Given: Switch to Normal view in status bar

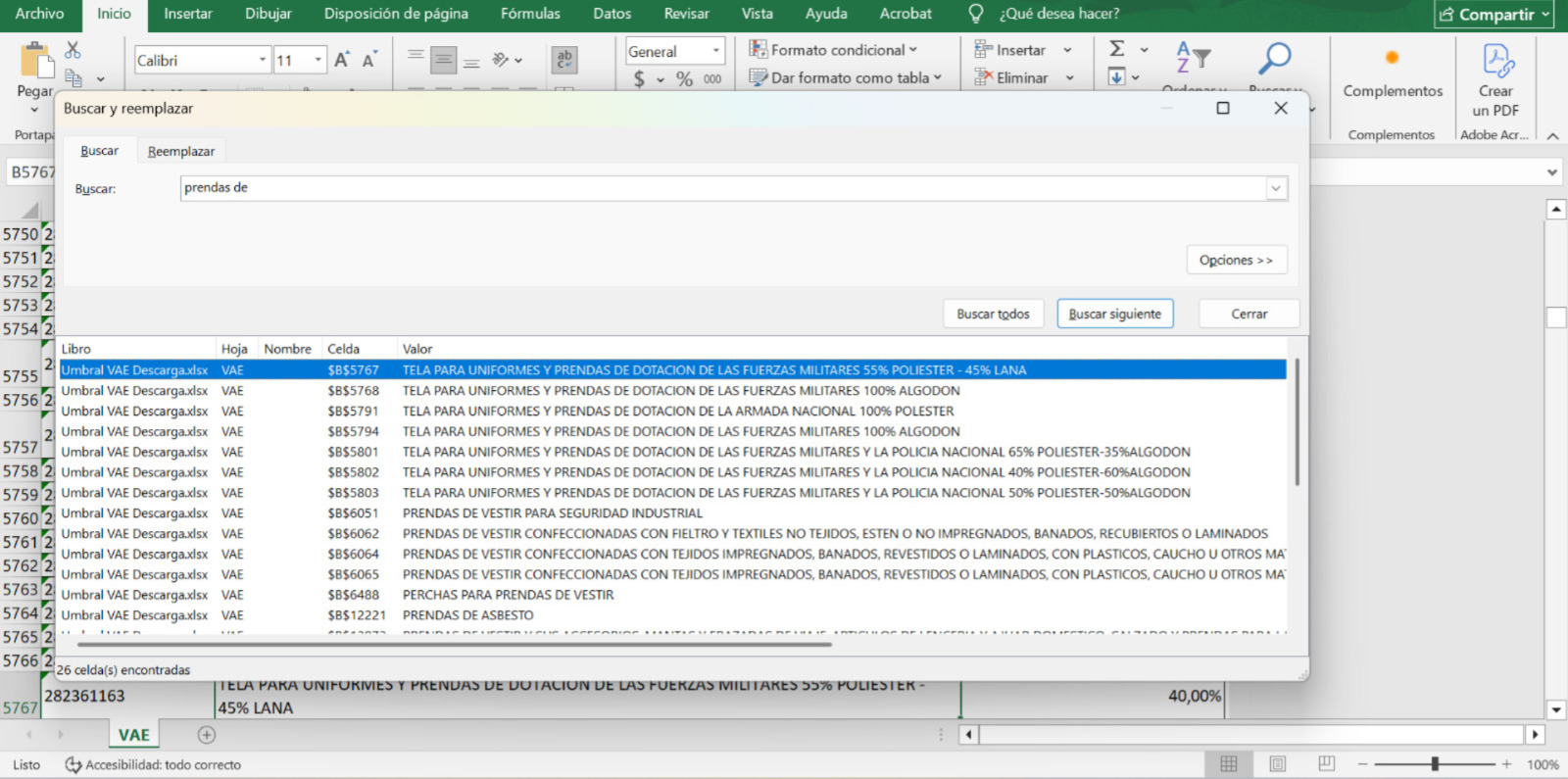Looking at the screenshot, I should (1228, 764).
